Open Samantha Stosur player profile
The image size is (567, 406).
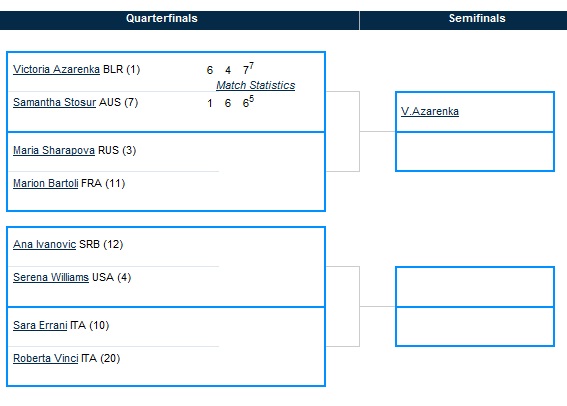pyautogui.click(x=55, y=102)
